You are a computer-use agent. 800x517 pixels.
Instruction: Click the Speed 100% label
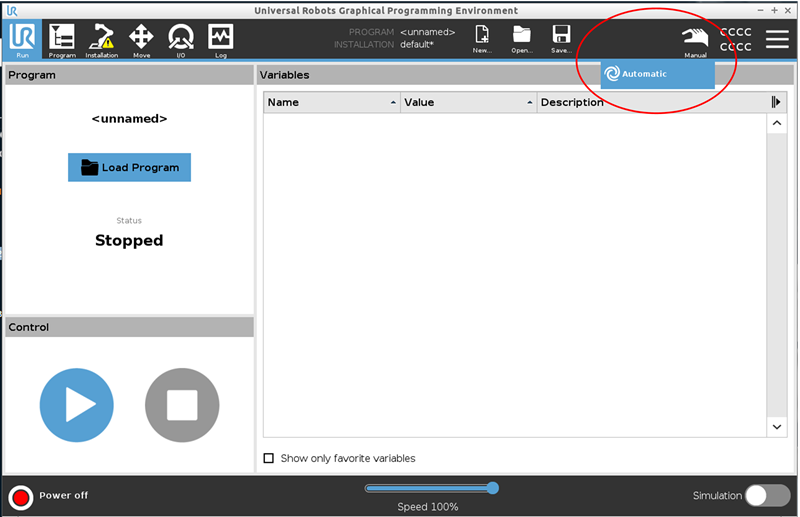[428, 507]
